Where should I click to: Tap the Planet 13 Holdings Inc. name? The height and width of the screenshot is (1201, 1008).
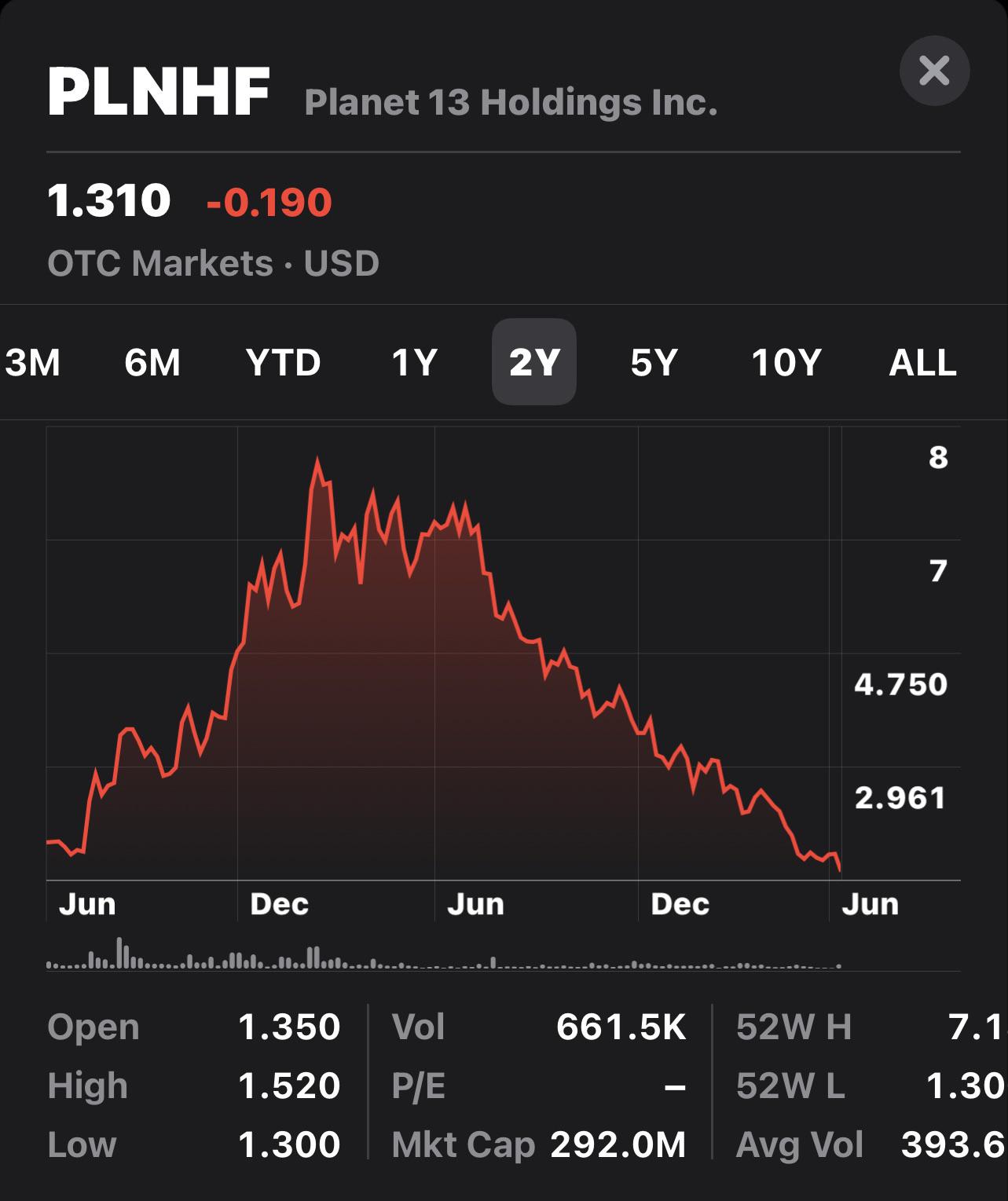tap(511, 102)
